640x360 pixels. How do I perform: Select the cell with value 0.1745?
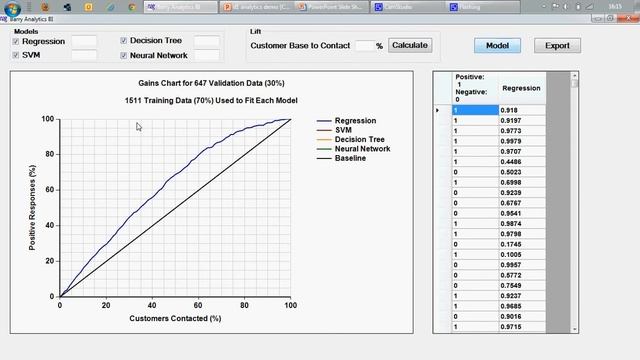coord(522,244)
